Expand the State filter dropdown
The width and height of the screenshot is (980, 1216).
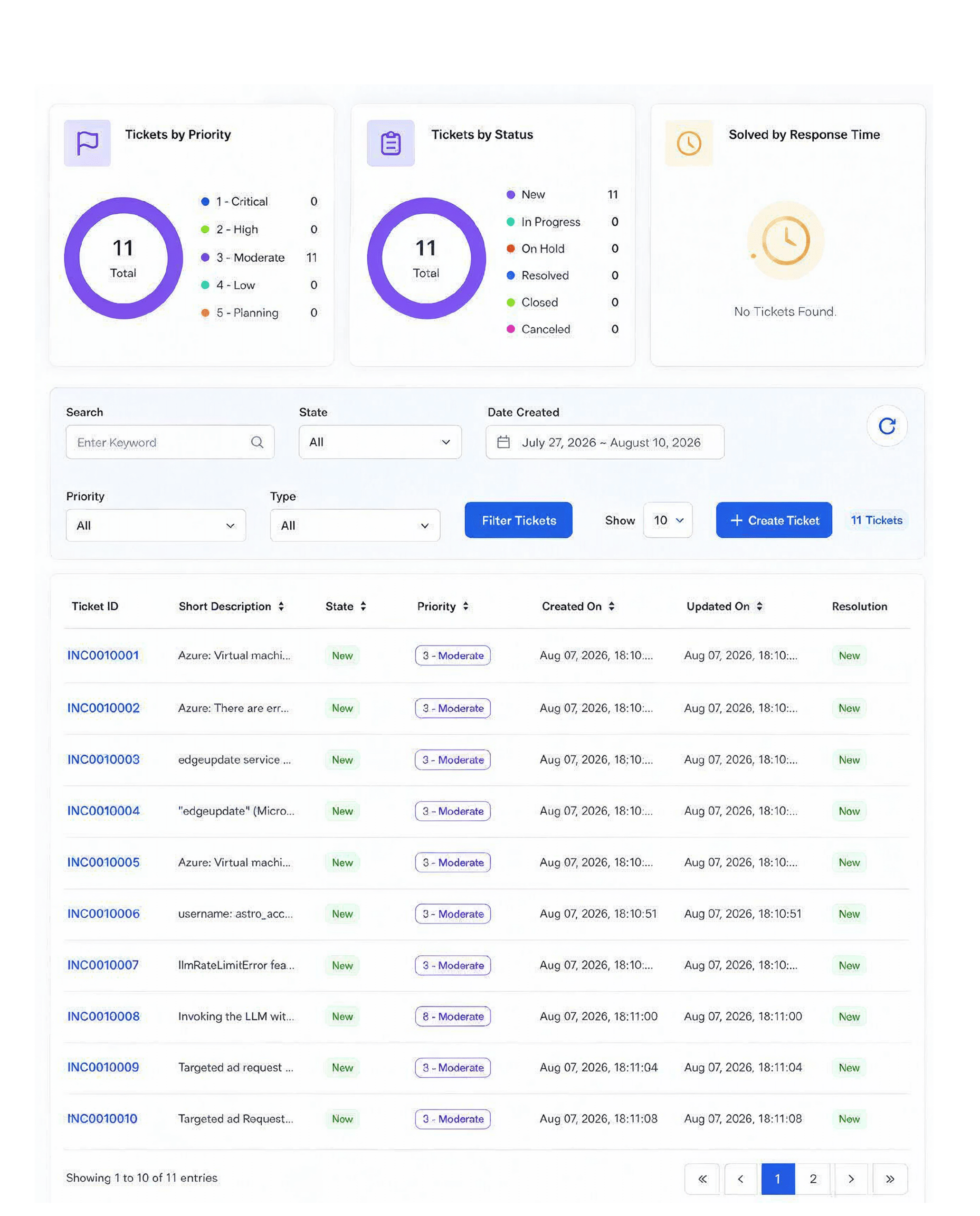coord(380,442)
